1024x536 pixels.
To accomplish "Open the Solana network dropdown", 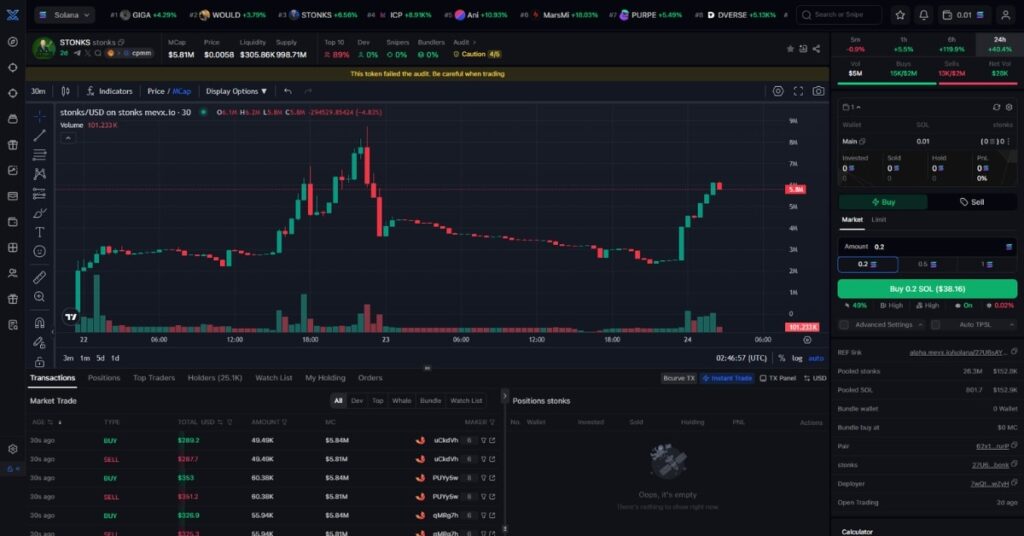I will (65, 14).
